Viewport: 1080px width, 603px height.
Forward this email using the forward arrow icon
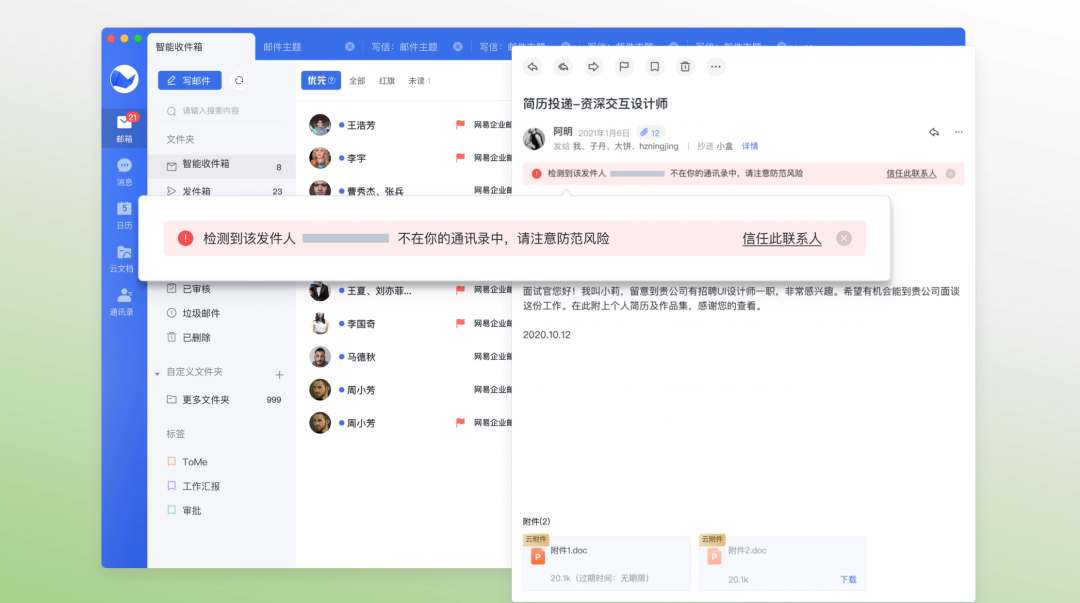tap(592, 66)
